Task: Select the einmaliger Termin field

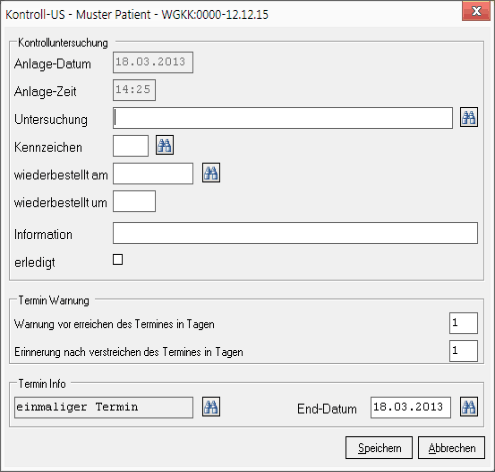Action: pos(104,407)
